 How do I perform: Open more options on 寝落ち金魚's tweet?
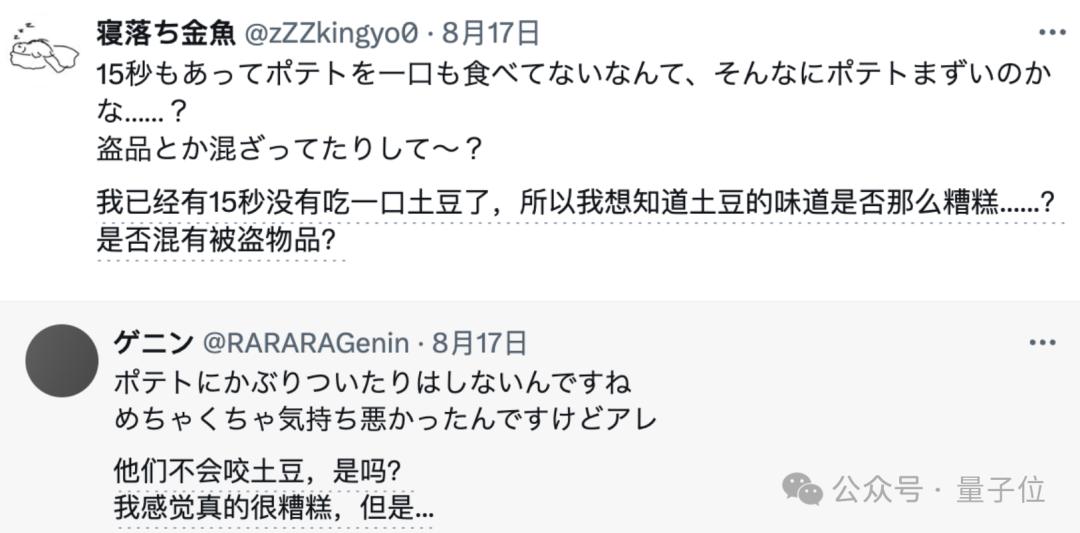[x=1052, y=32]
